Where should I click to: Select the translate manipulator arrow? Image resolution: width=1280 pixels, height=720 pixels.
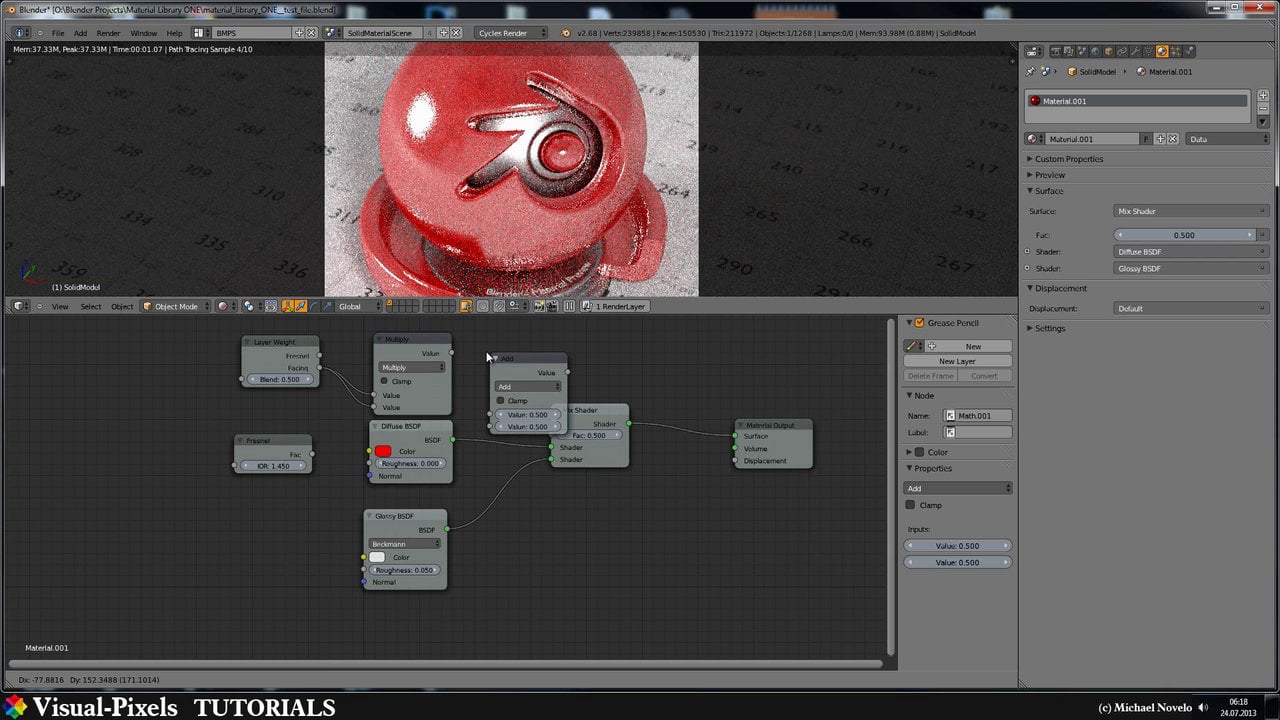[x=300, y=306]
